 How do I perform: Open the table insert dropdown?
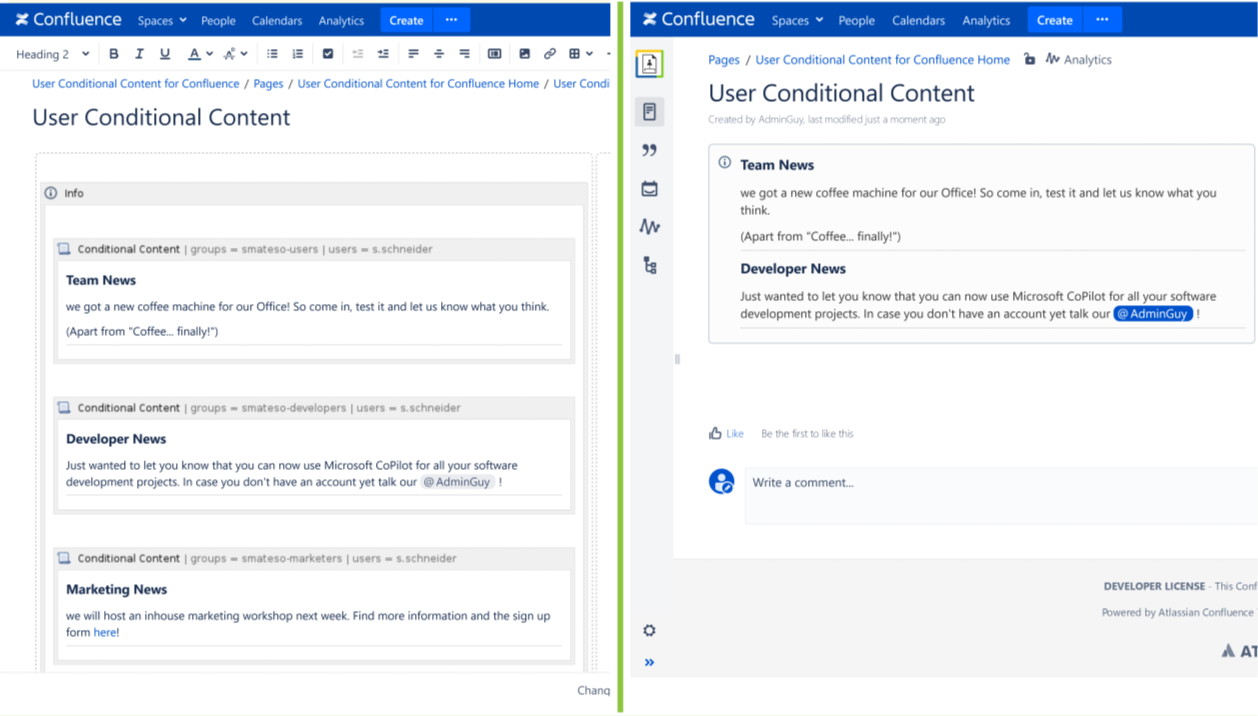(581, 54)
